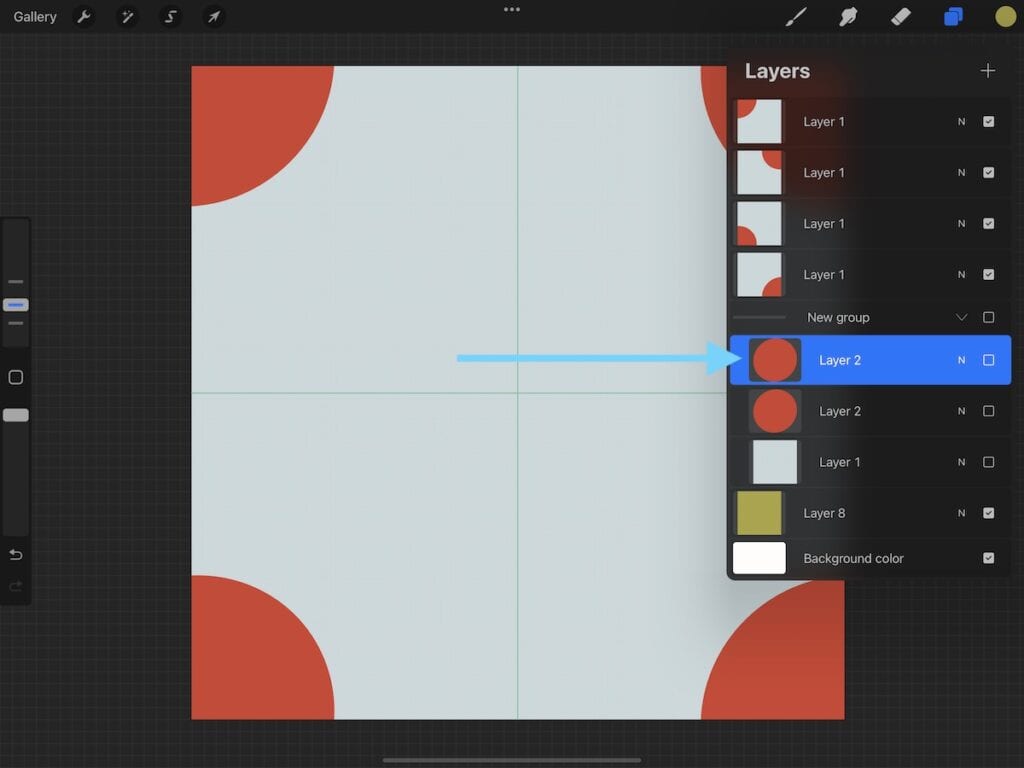Open the Actions menu wrench icon
Image resolution: width=1024 pixels, height=768 pixels.
coord(85,16)
